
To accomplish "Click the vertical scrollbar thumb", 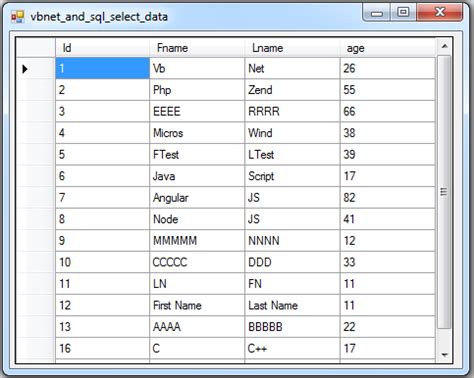I will (444, 192).
